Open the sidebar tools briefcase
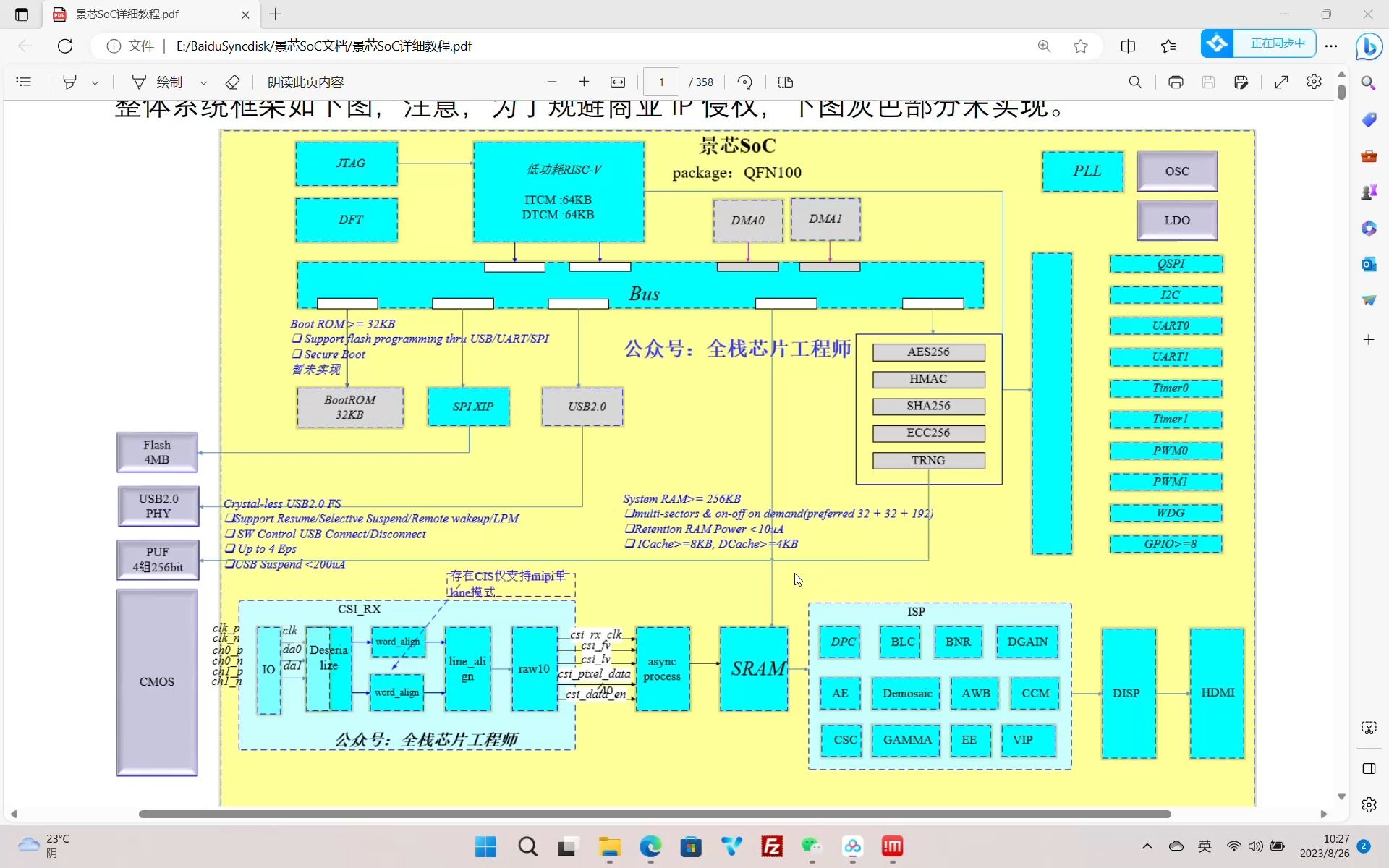Image resolution: width=1389 pixels, height=868 pixels. [x=1369, y=156]
